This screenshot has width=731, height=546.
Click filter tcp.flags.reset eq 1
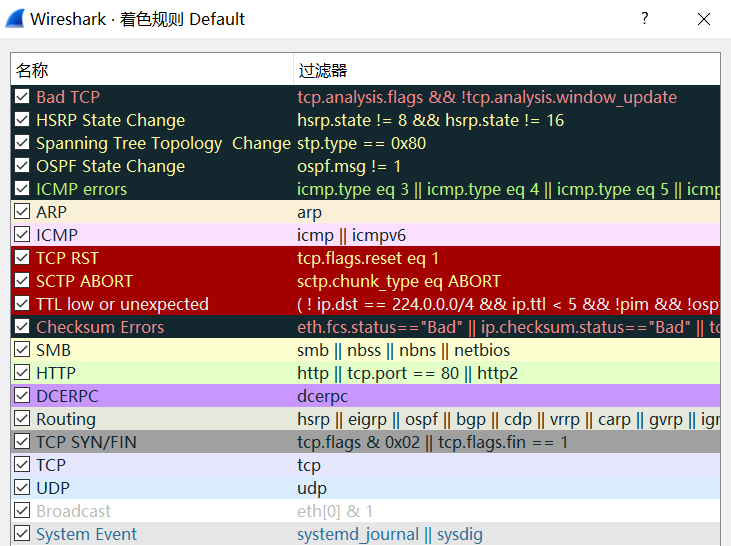pyautogui.click(x=368, y=258)
